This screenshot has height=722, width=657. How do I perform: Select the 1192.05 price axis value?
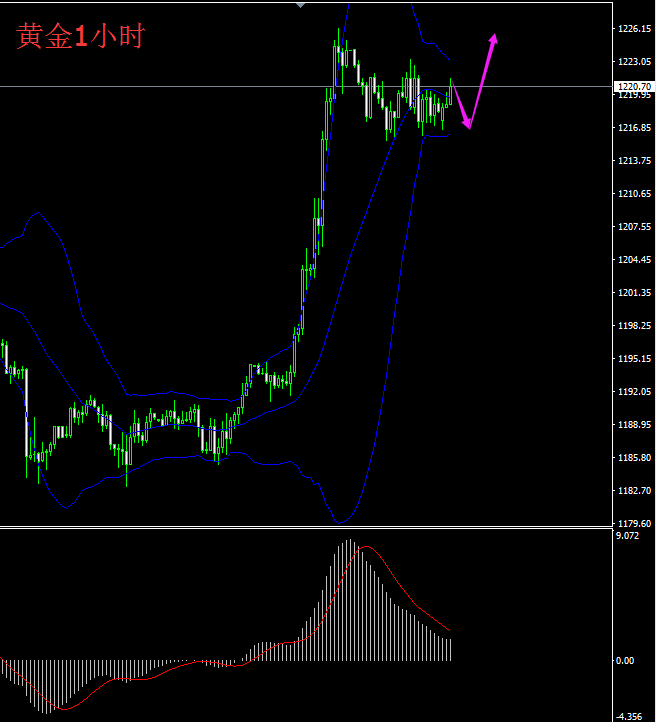(x=634, y=392)
